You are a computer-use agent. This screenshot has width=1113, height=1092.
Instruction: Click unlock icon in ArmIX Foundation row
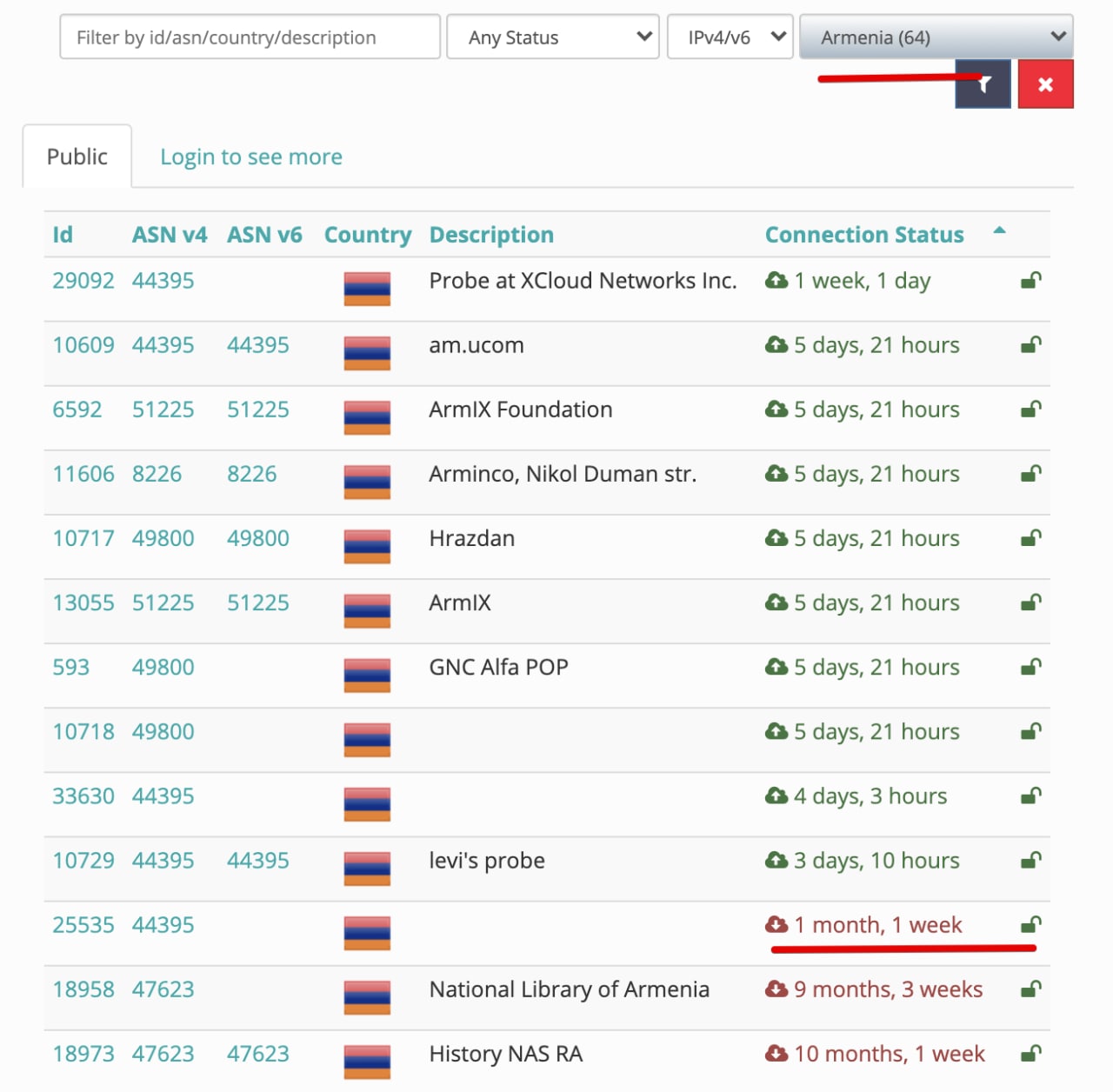1031,409
